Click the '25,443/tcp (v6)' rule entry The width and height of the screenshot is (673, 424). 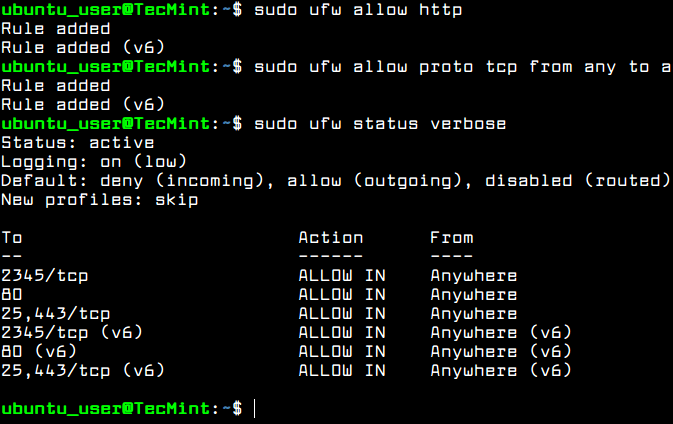(x=83, y=370)
